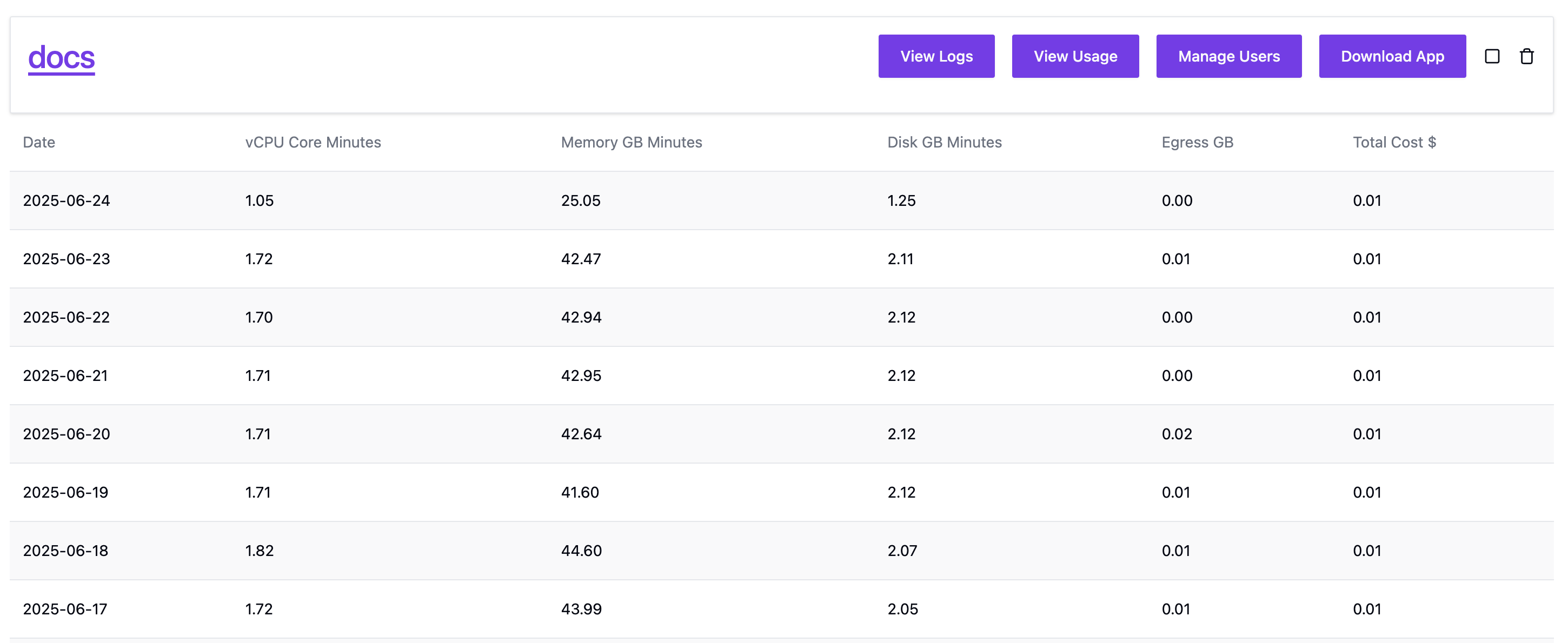The image size is (1568, 643).
Task: Click memory value 42.94
Action: pyautogui.click(x=581, y=318)
